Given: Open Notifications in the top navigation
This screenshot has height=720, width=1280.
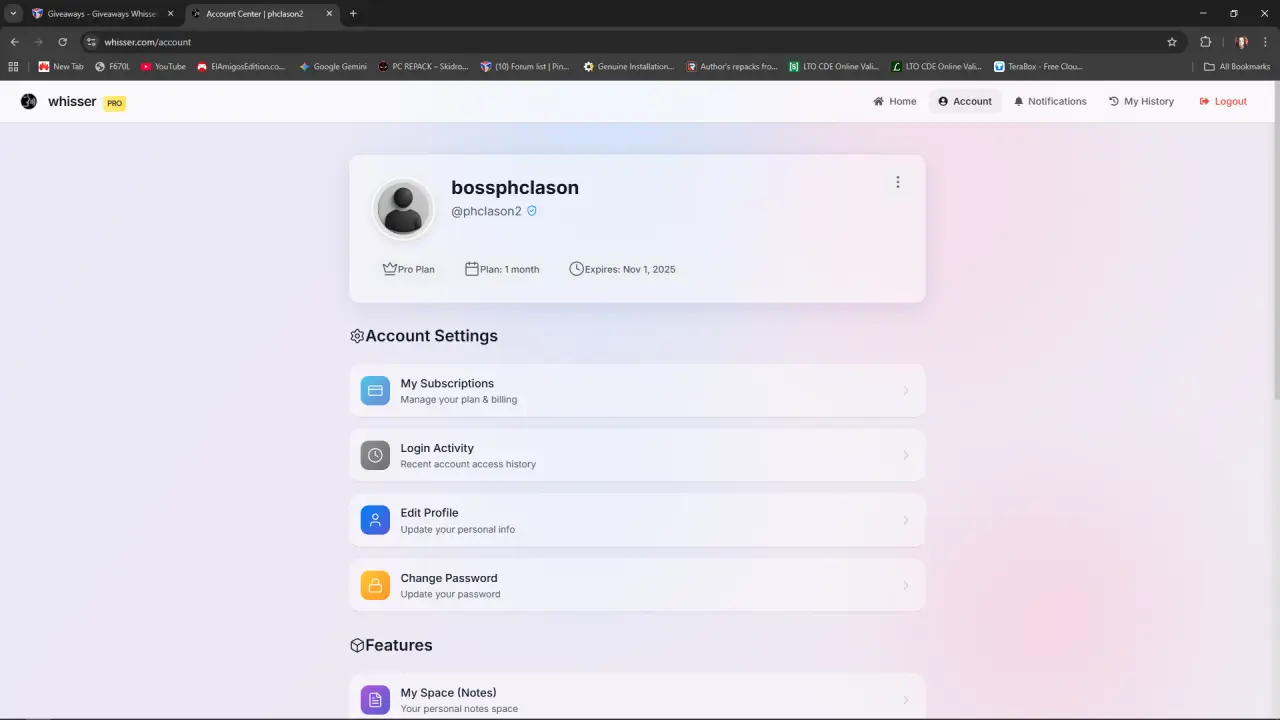Looking at the screenshot, I should click(1050, 101).
